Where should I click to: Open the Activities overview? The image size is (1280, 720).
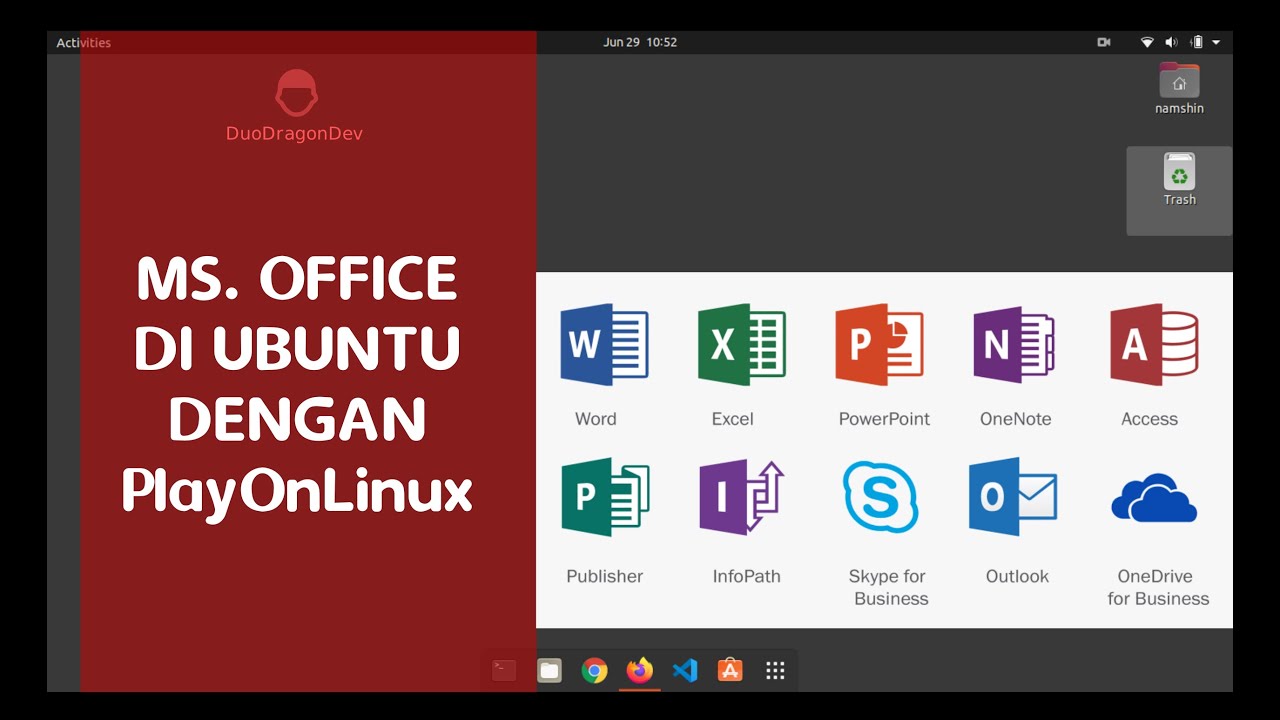click(x=84, y=43)
